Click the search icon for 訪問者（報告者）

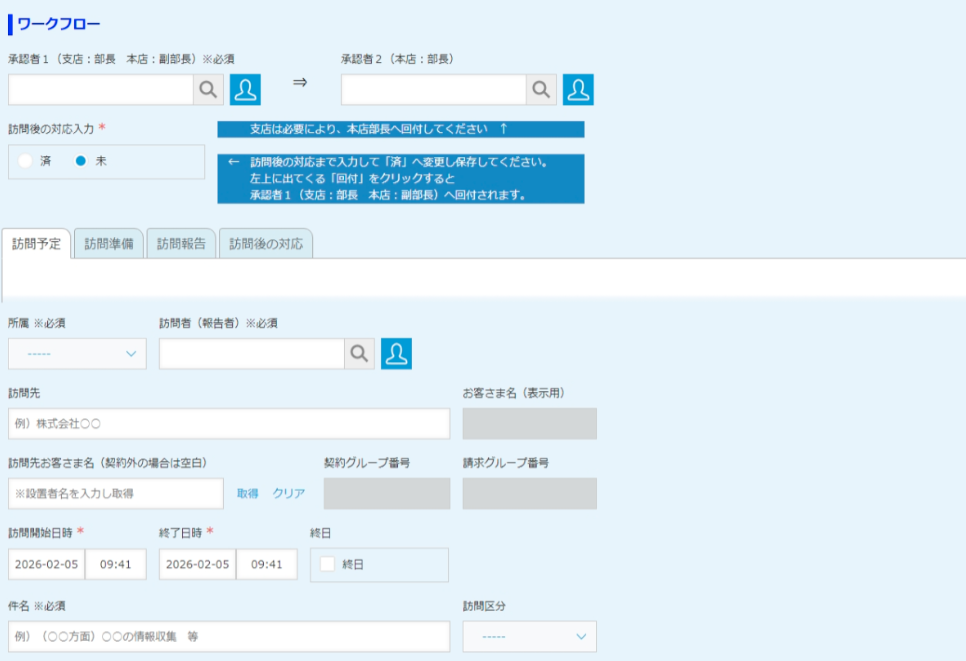tap(359, 354)
